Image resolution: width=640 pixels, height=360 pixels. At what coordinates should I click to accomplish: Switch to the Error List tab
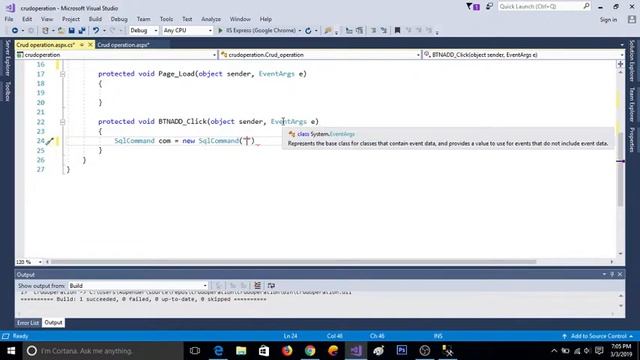point(28,323)
